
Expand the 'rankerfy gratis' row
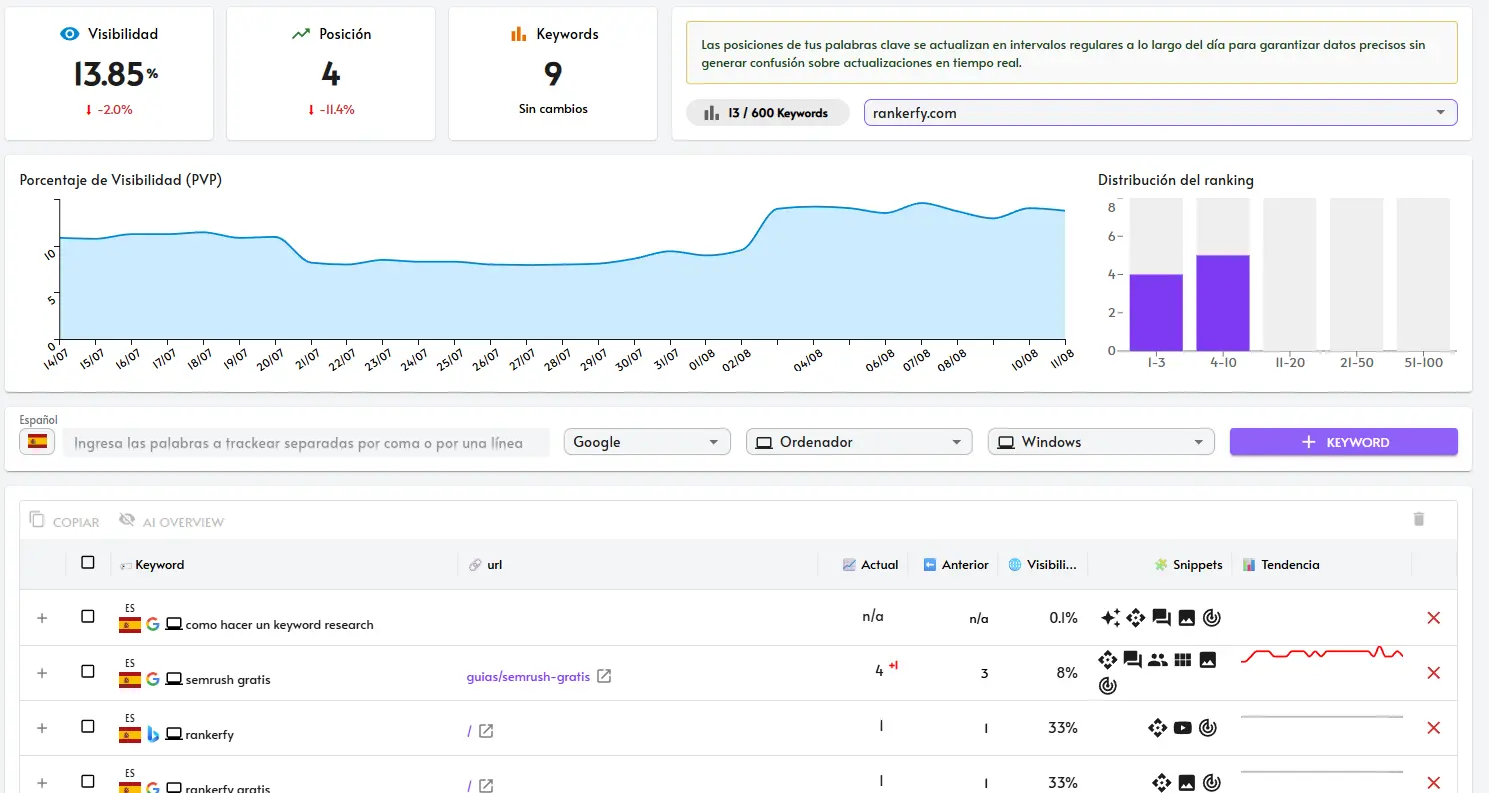coord(42,783)
